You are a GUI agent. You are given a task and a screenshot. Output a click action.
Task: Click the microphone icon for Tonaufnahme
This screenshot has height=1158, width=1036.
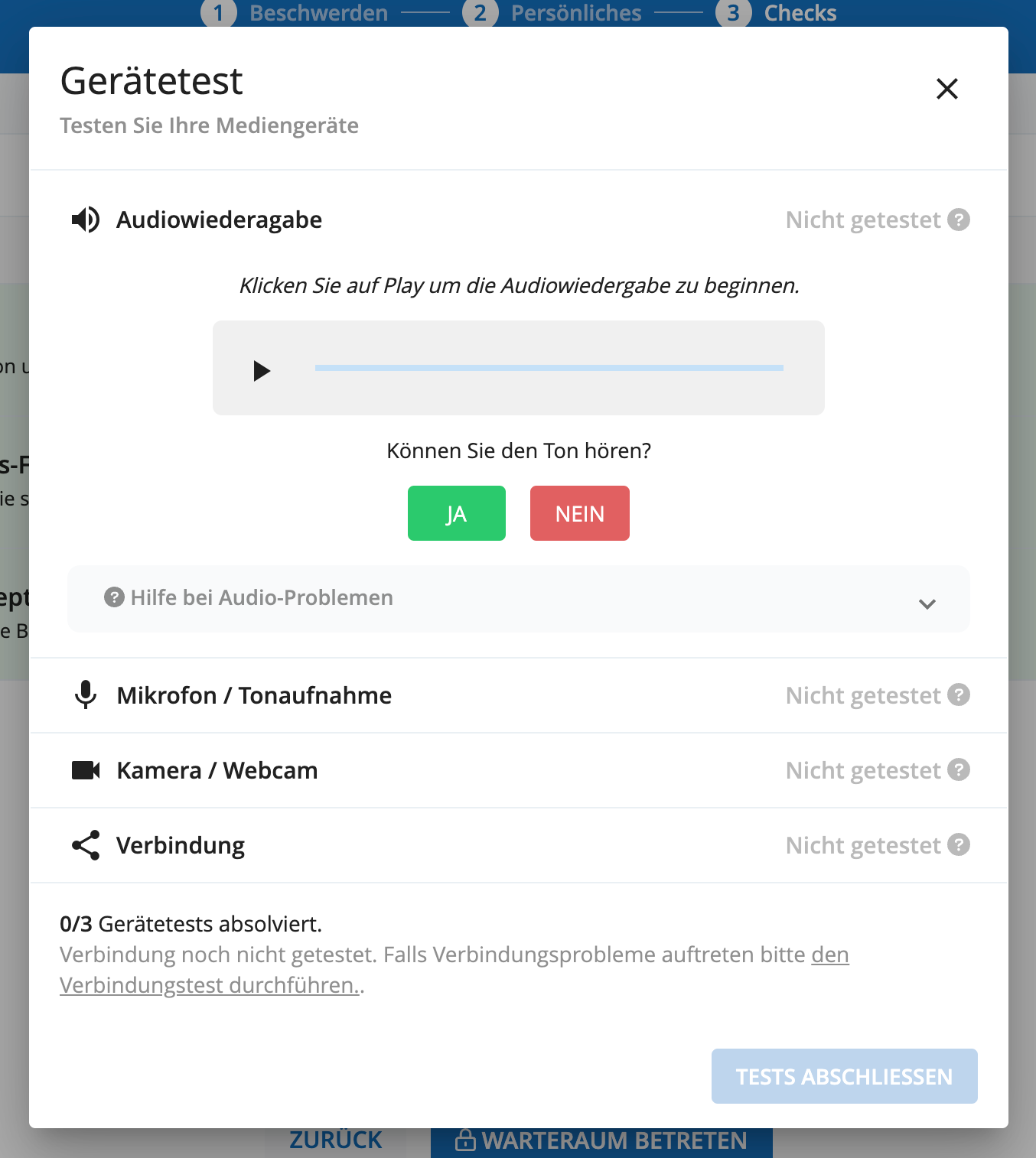[x=86, y=695]
